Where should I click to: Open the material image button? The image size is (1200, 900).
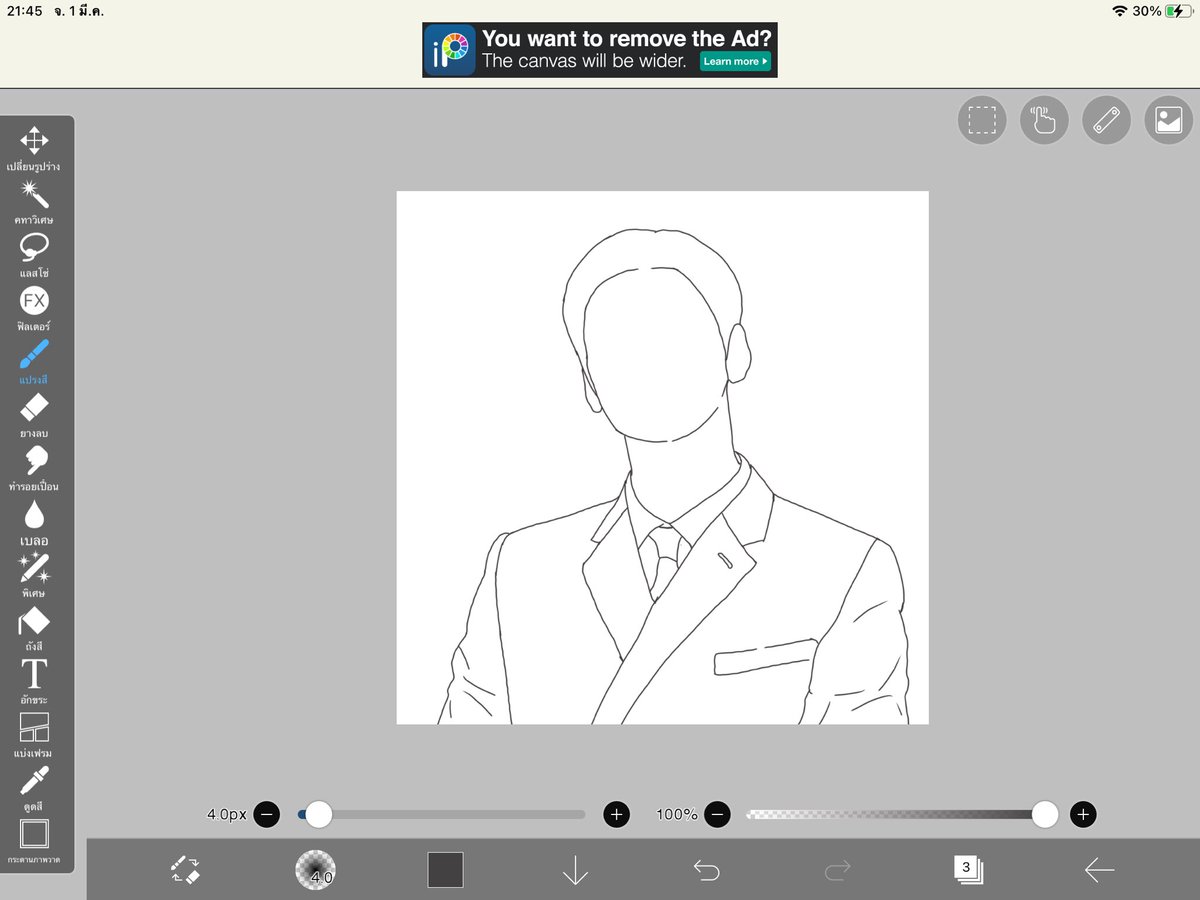1168,121
